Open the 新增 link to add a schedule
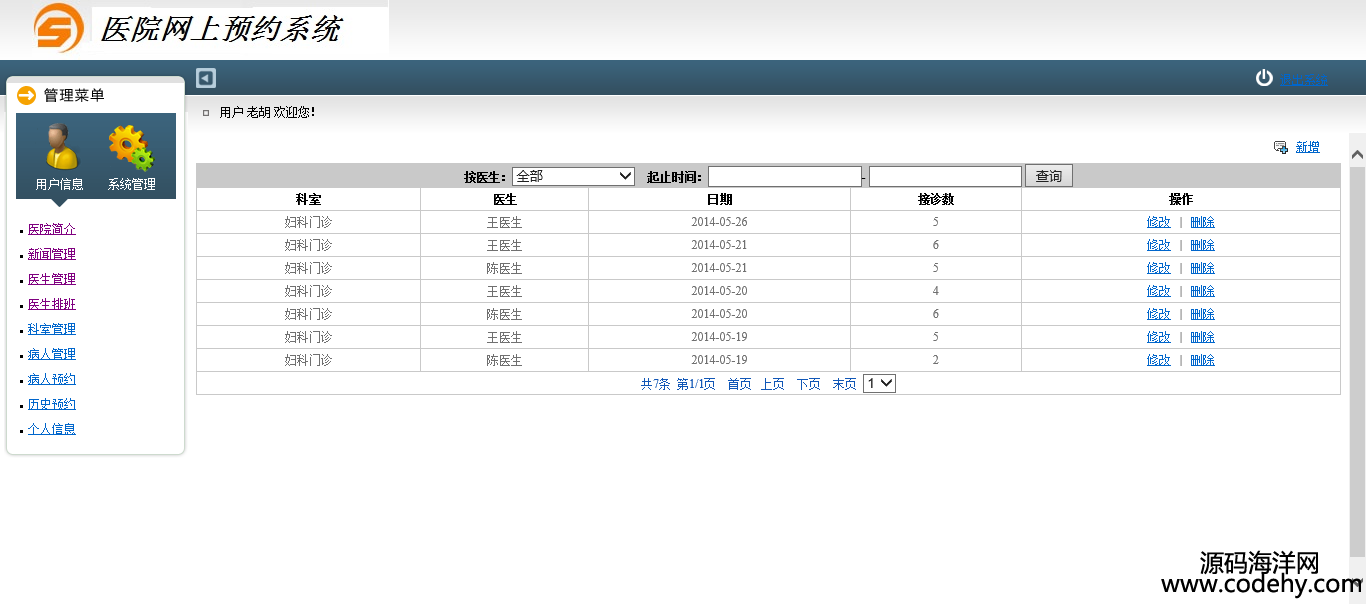The width and height of the screenshot is (1366, 604). [x=1307, y=147]
